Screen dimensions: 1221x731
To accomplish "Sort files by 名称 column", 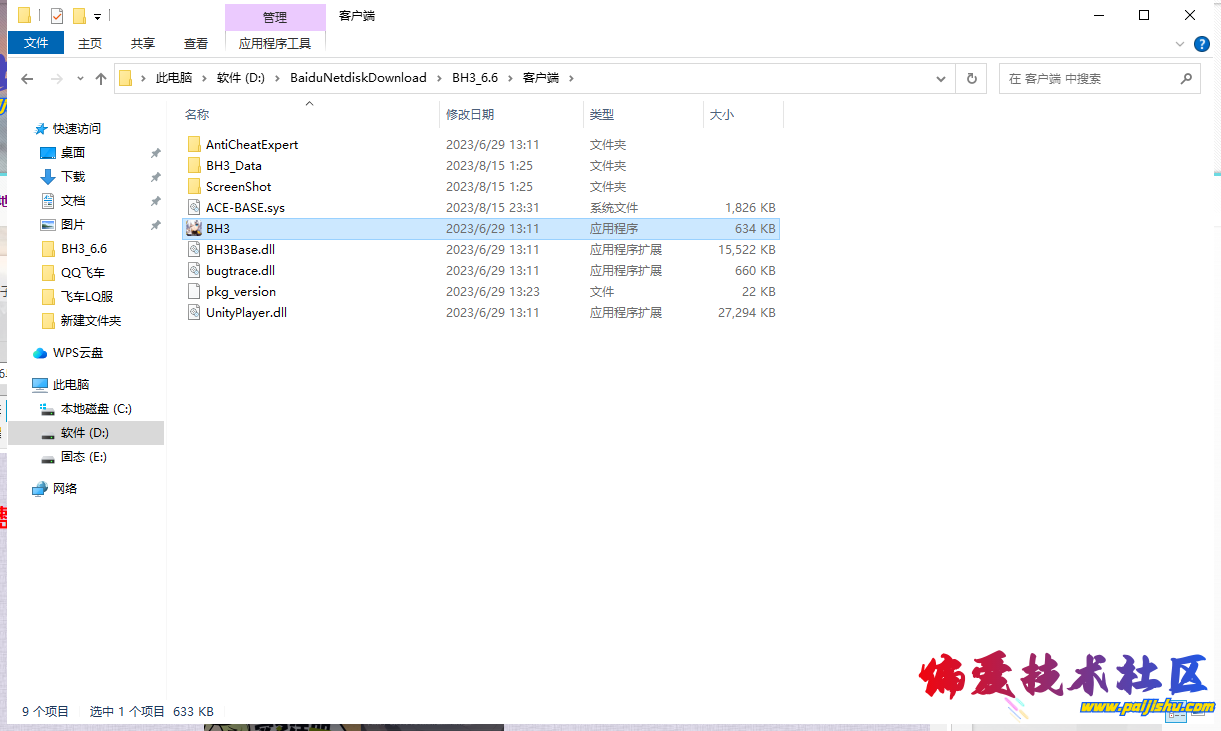I will [197, 115].
